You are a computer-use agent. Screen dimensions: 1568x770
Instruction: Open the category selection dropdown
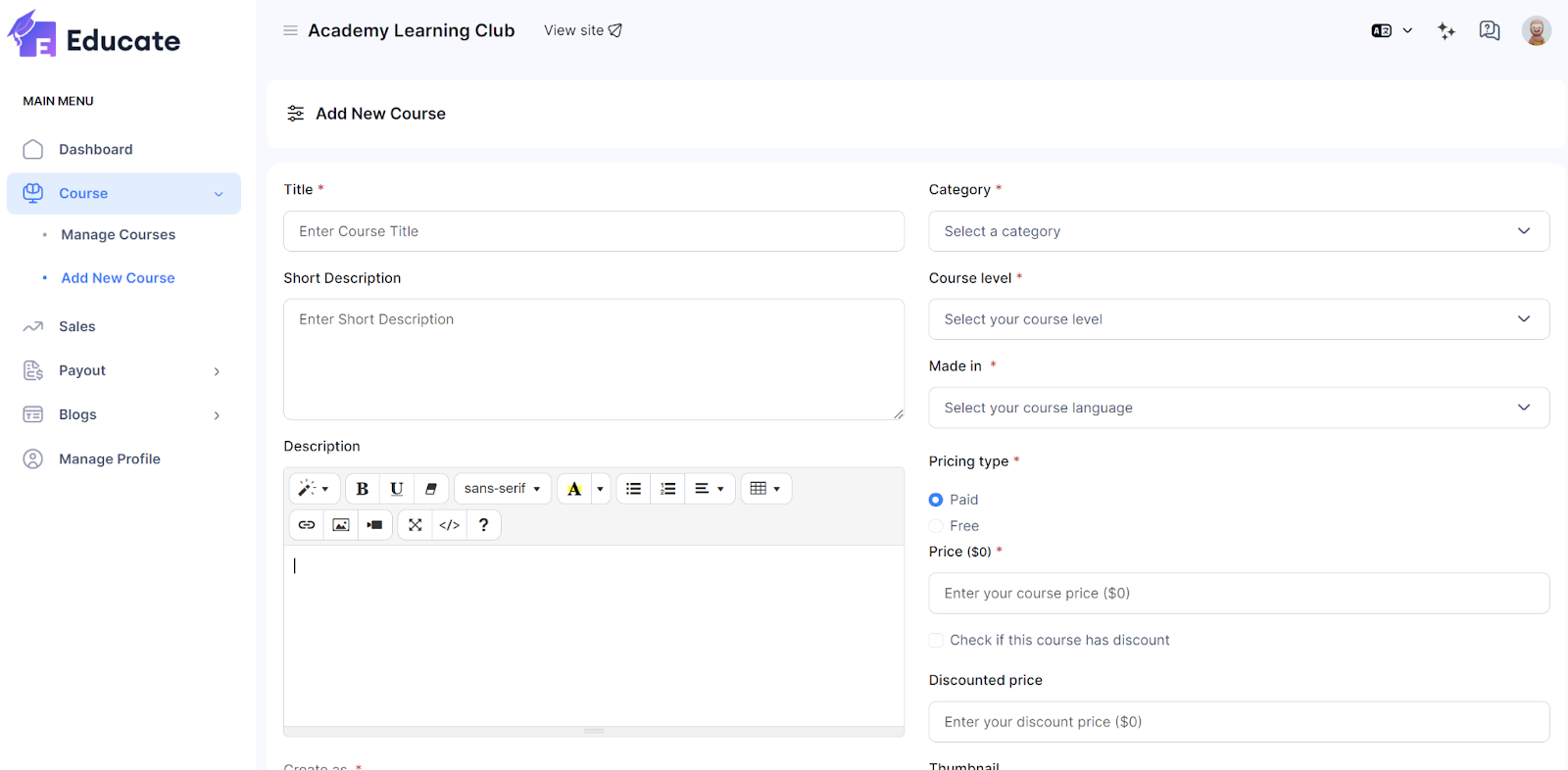(x=1239, y=231)
